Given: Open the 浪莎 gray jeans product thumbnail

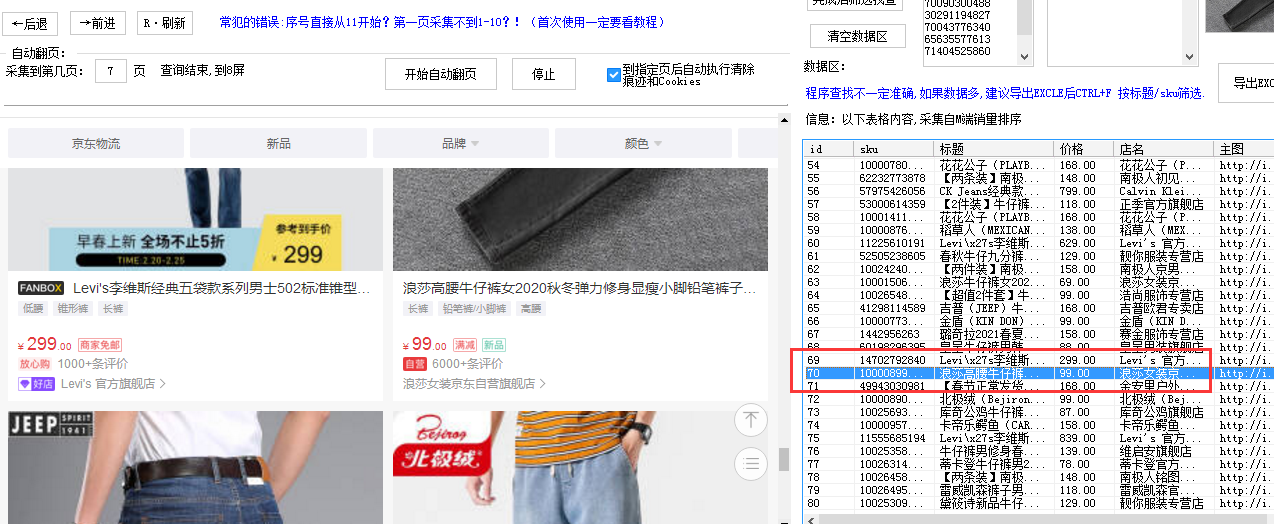Looking at the screenshot, I should 580,219.
